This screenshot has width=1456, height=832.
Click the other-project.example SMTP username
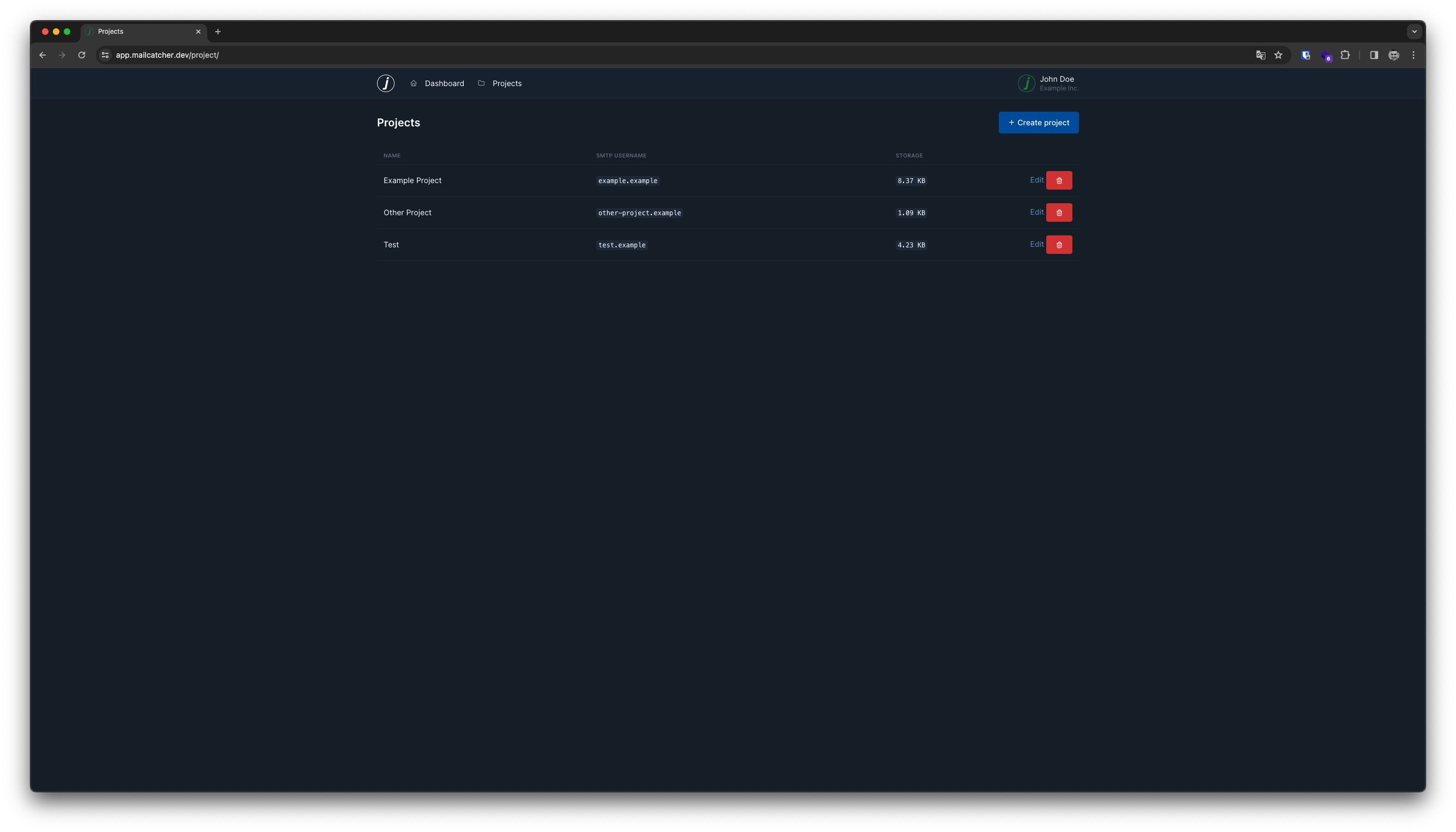pyautogui.click(x=639, y=212)
